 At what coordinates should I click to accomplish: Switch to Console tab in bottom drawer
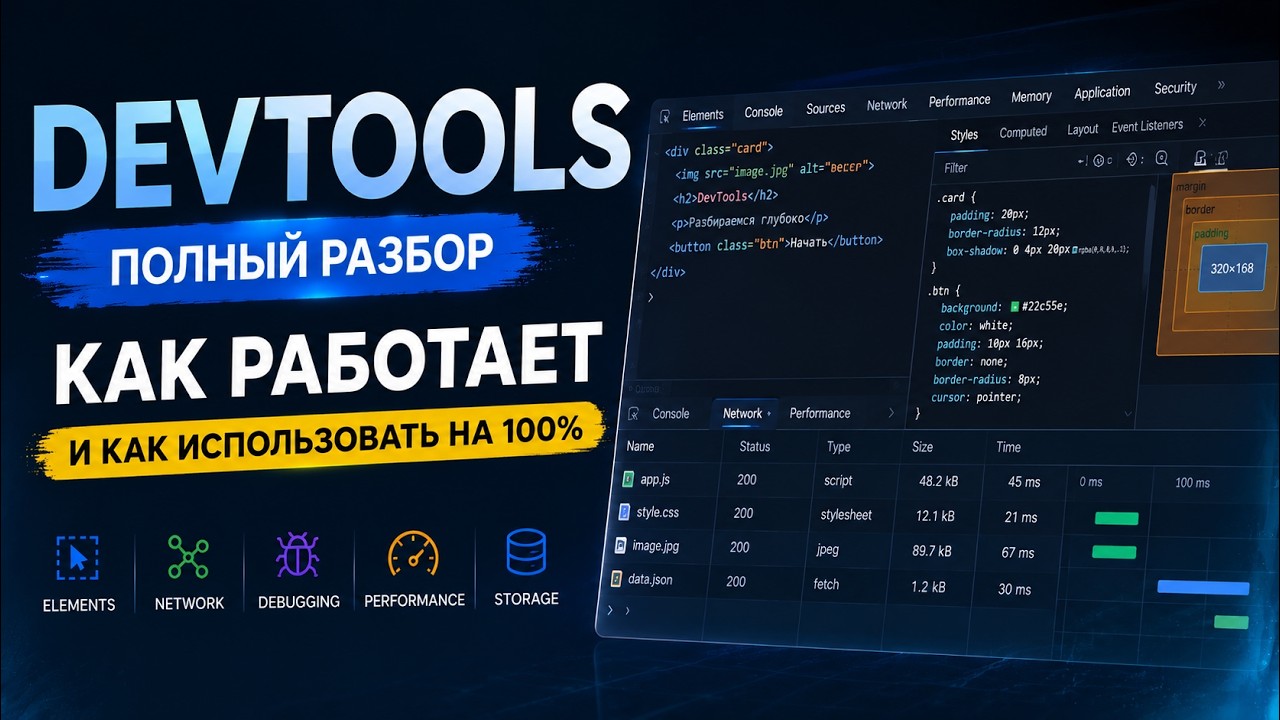pos(671,414)
